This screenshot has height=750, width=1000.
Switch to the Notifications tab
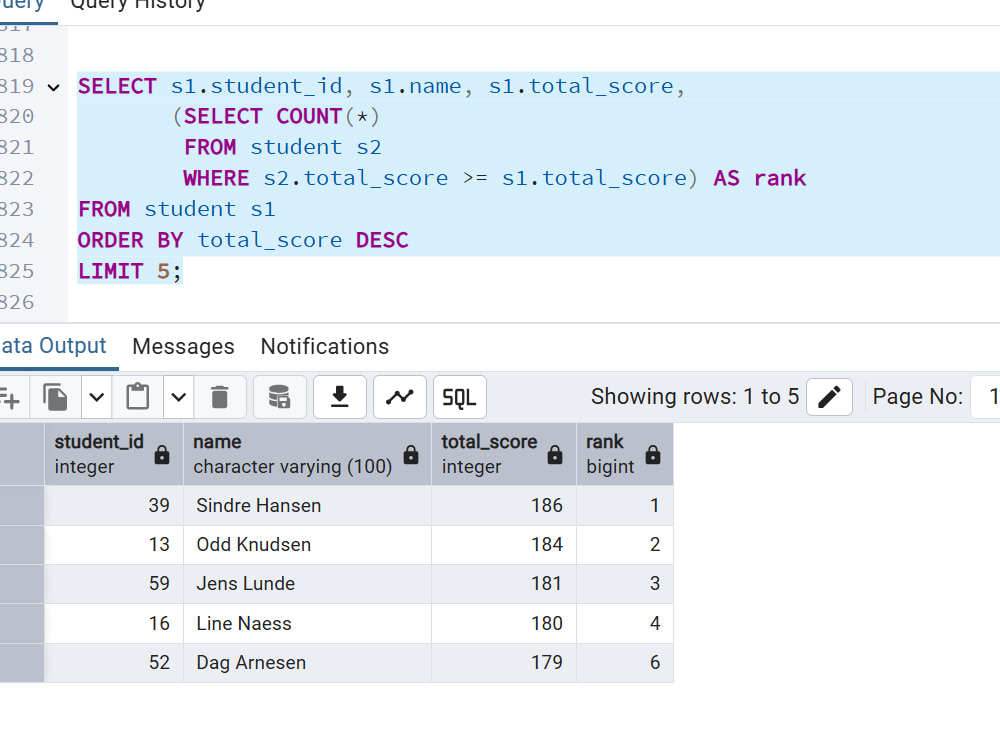click(325, 346)
